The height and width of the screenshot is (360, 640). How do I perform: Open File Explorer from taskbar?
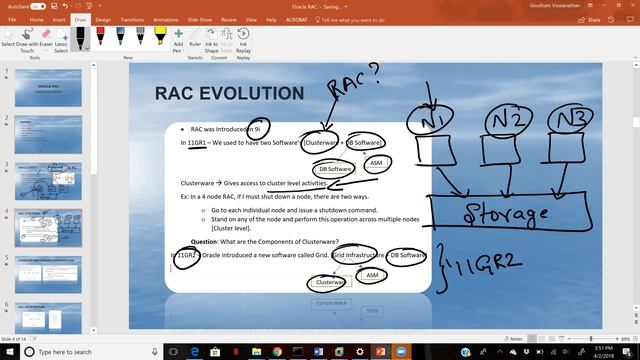coord(256,351)
